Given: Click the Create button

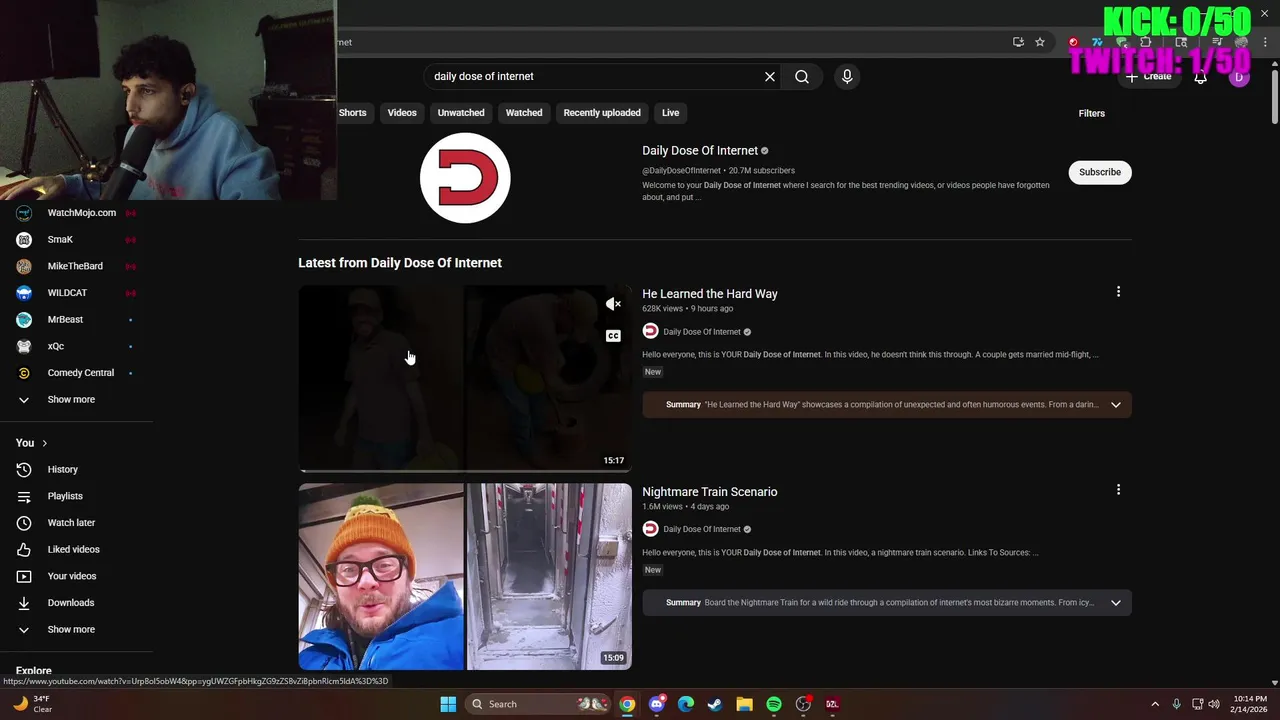Looking at the screenshot, I should pos(1148,77).
